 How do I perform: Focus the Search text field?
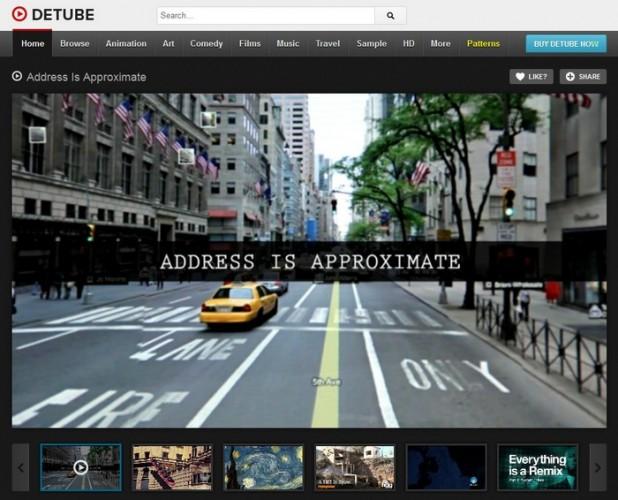(266, 16)
